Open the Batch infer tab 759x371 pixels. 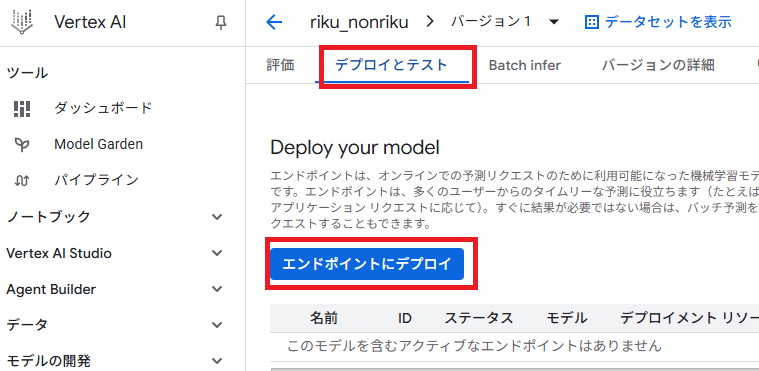pyautogui.click(x=525, y=65)
